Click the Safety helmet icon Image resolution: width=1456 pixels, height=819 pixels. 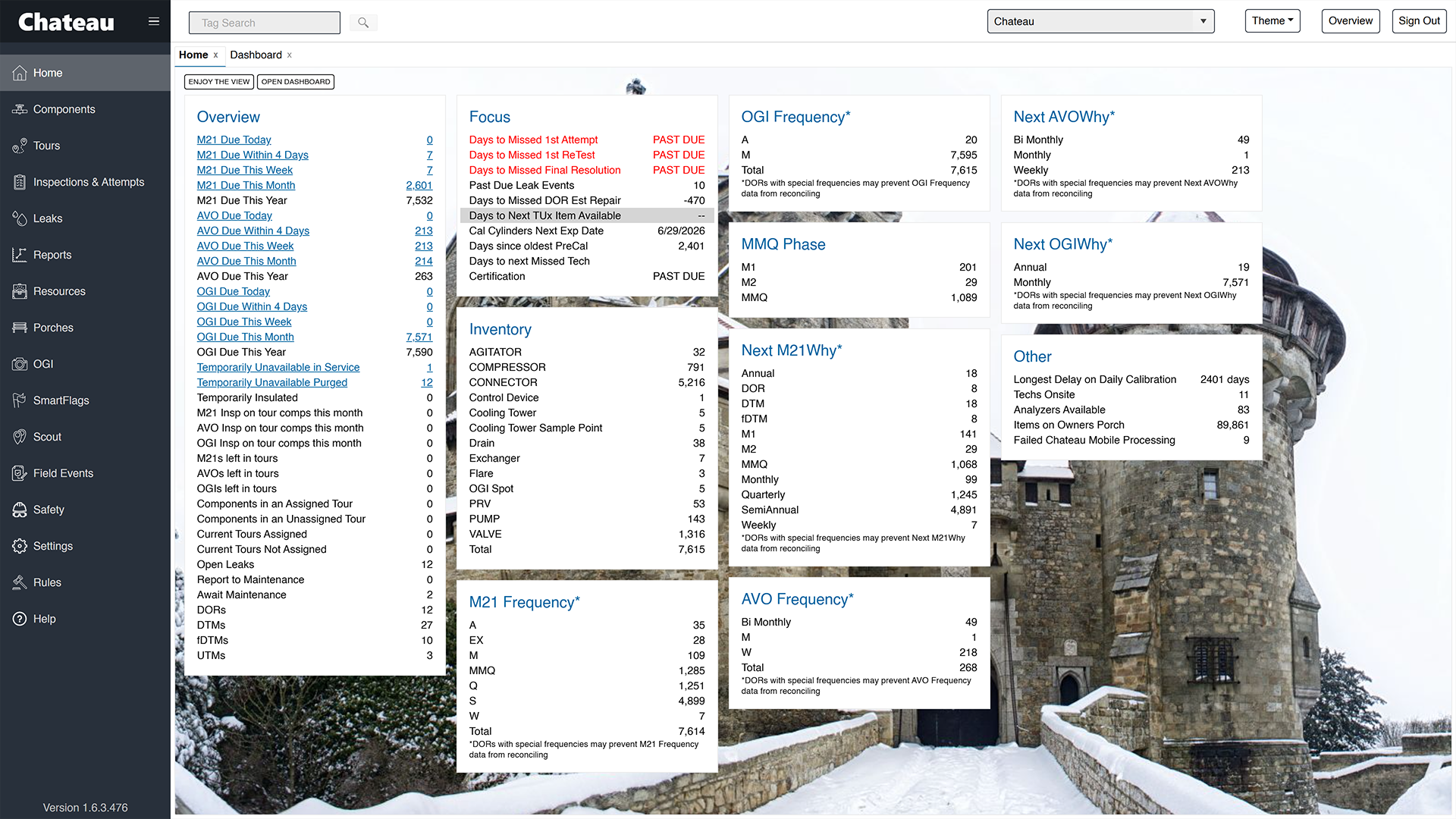(20, 510)
